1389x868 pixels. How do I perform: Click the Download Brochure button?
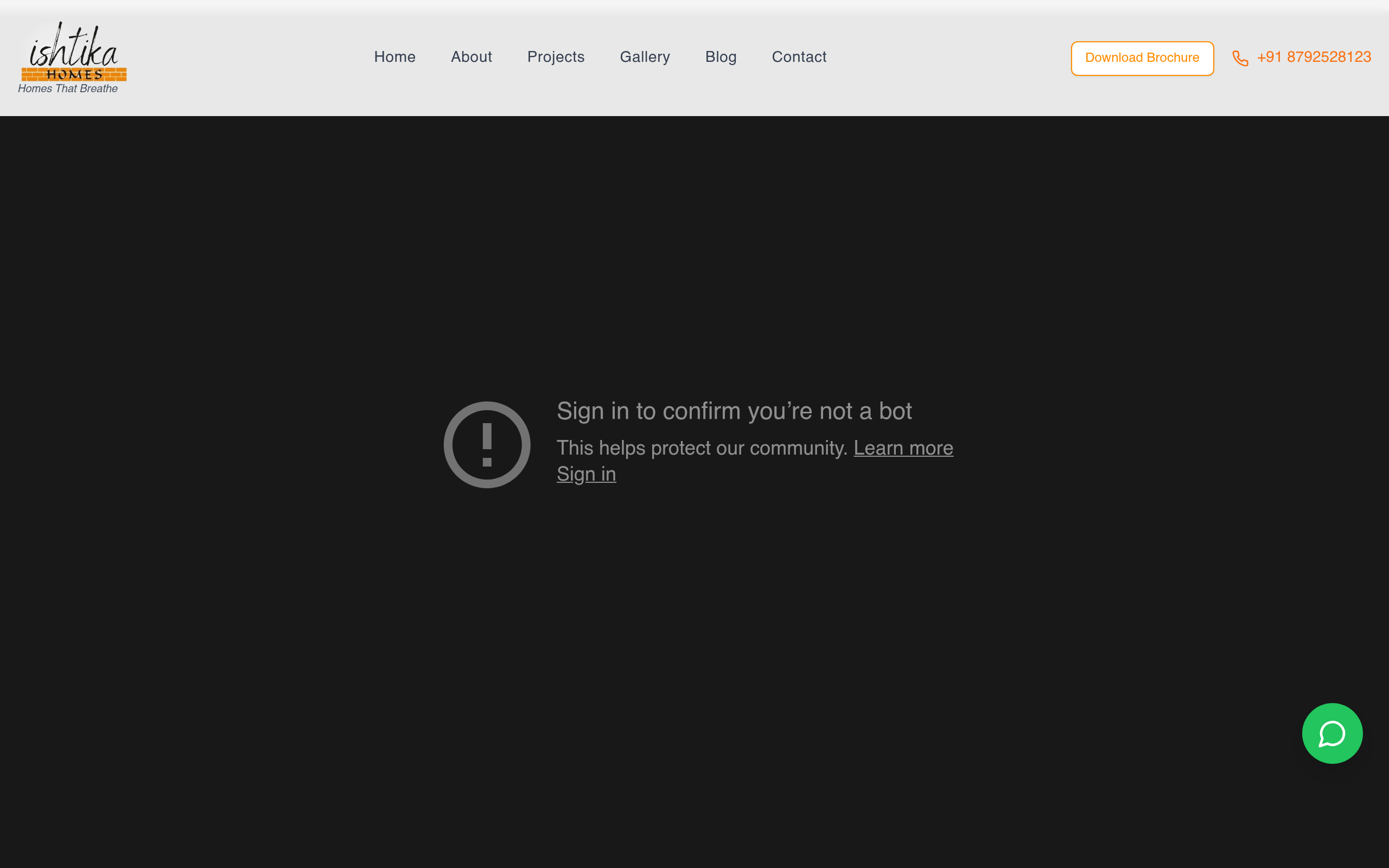1142,58
